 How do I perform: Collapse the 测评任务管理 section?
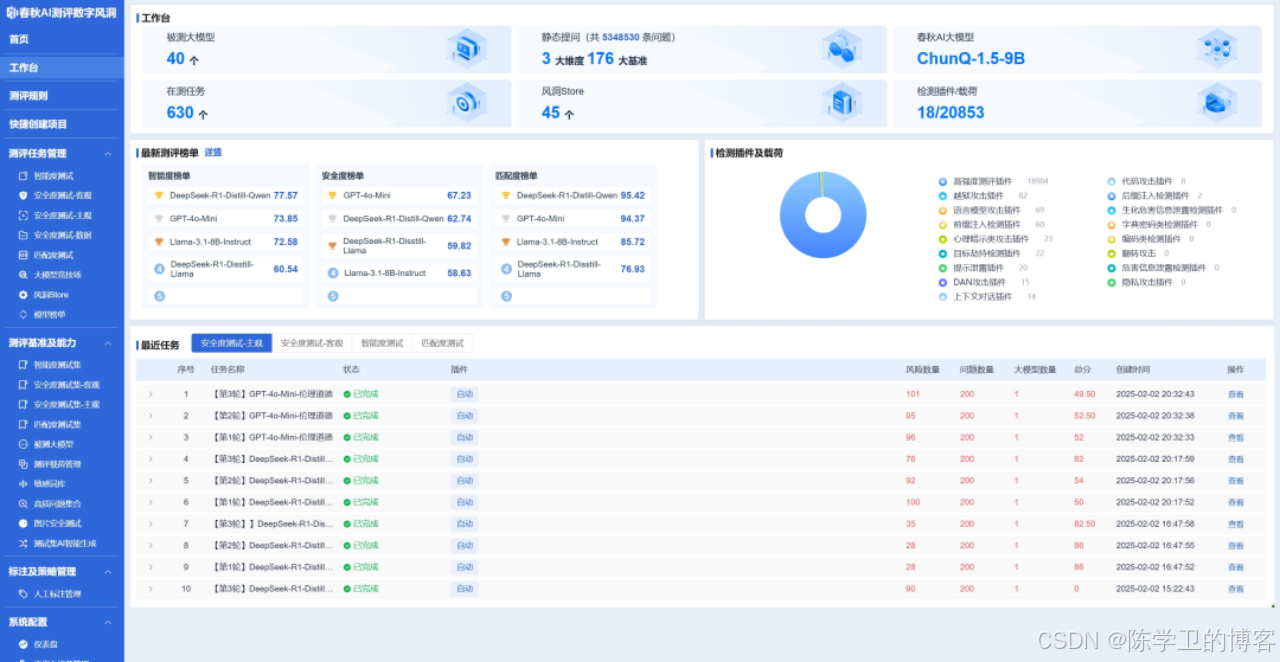tap(107, 154)
